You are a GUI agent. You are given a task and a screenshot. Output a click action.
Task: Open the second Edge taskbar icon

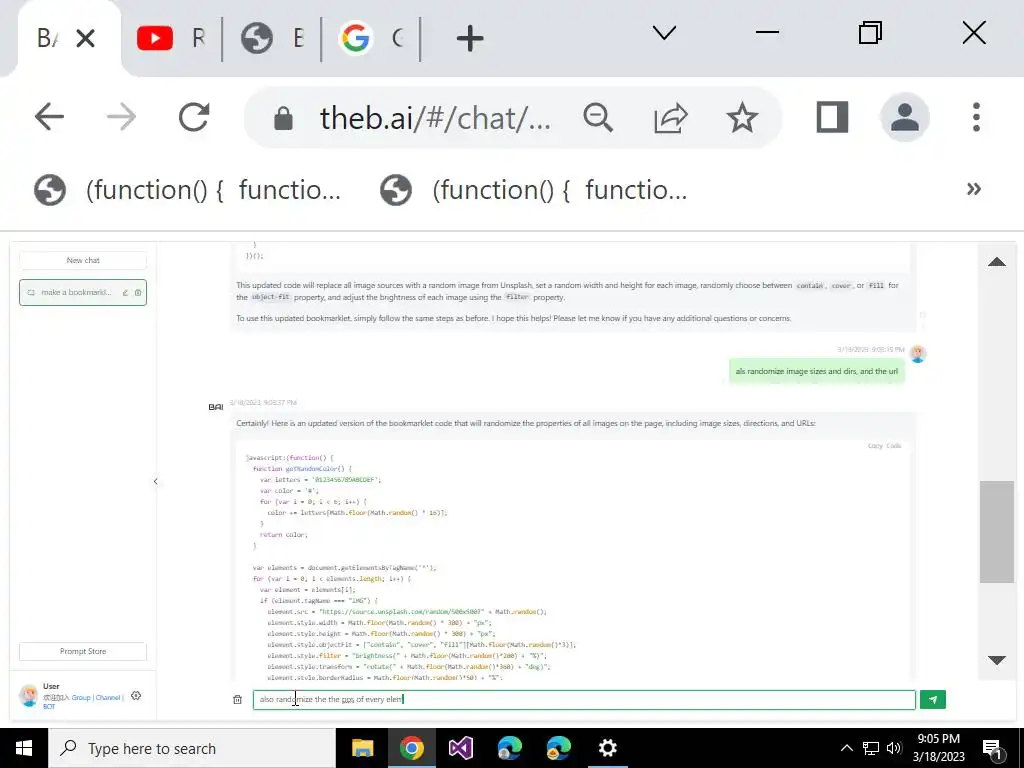click(558, 748)
